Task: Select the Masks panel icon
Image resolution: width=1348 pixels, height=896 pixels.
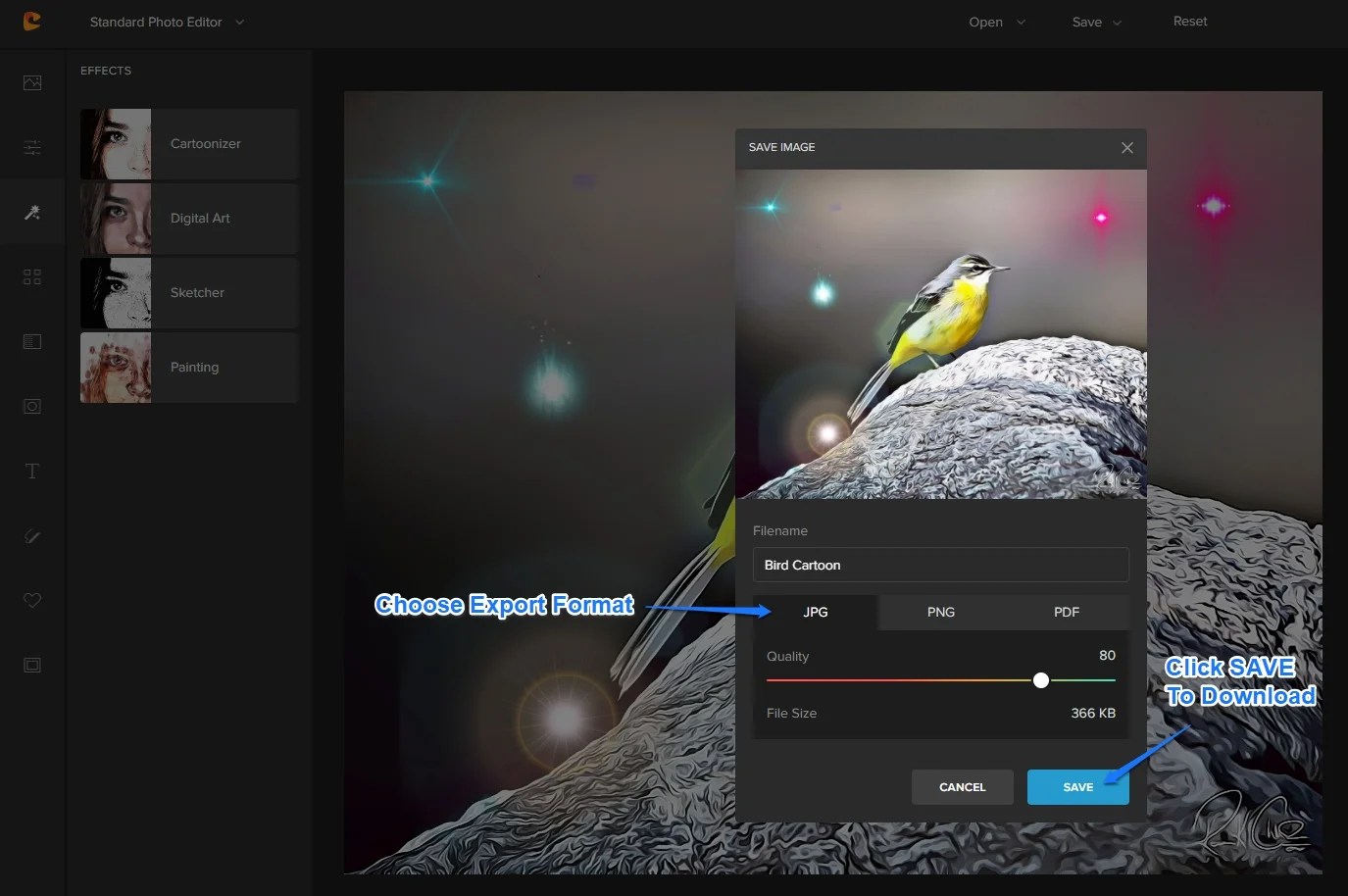Action: tap(31, 341)
